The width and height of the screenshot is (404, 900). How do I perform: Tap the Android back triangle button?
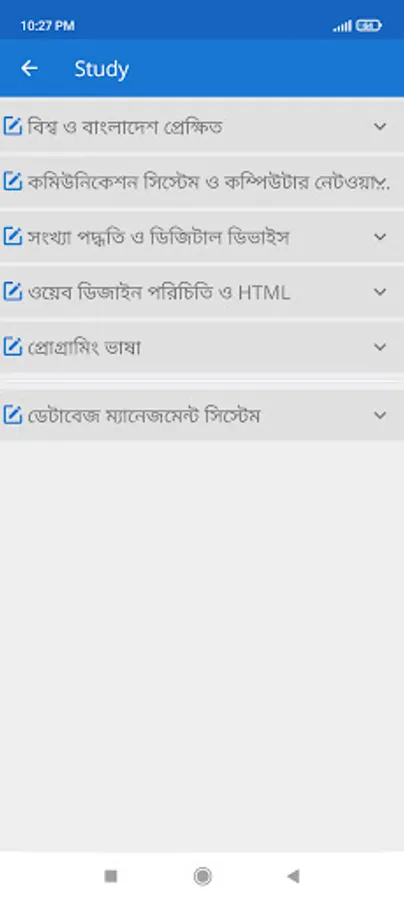[x=293, y=876]
